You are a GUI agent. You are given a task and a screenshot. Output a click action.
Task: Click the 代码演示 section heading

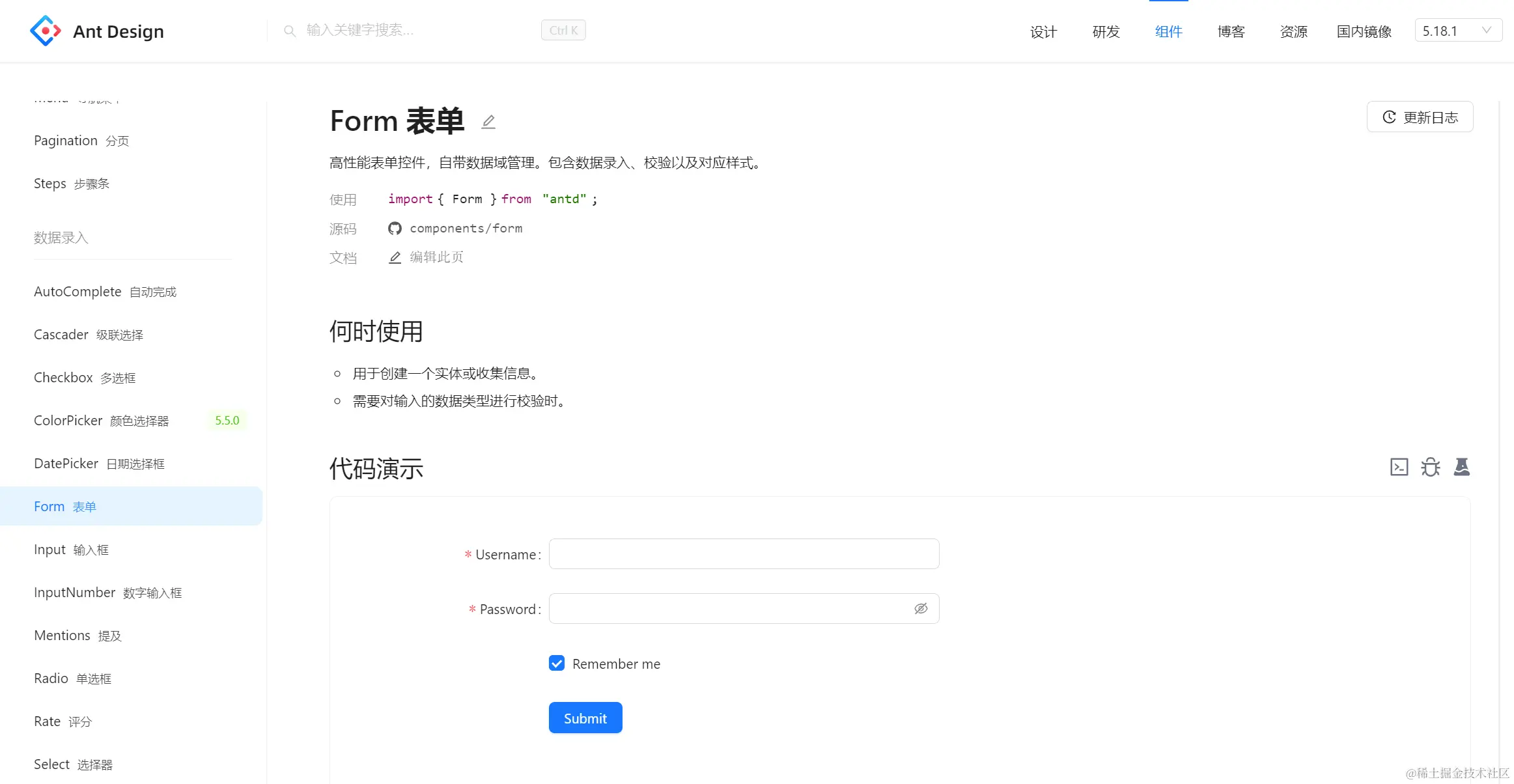pos(376,468)
